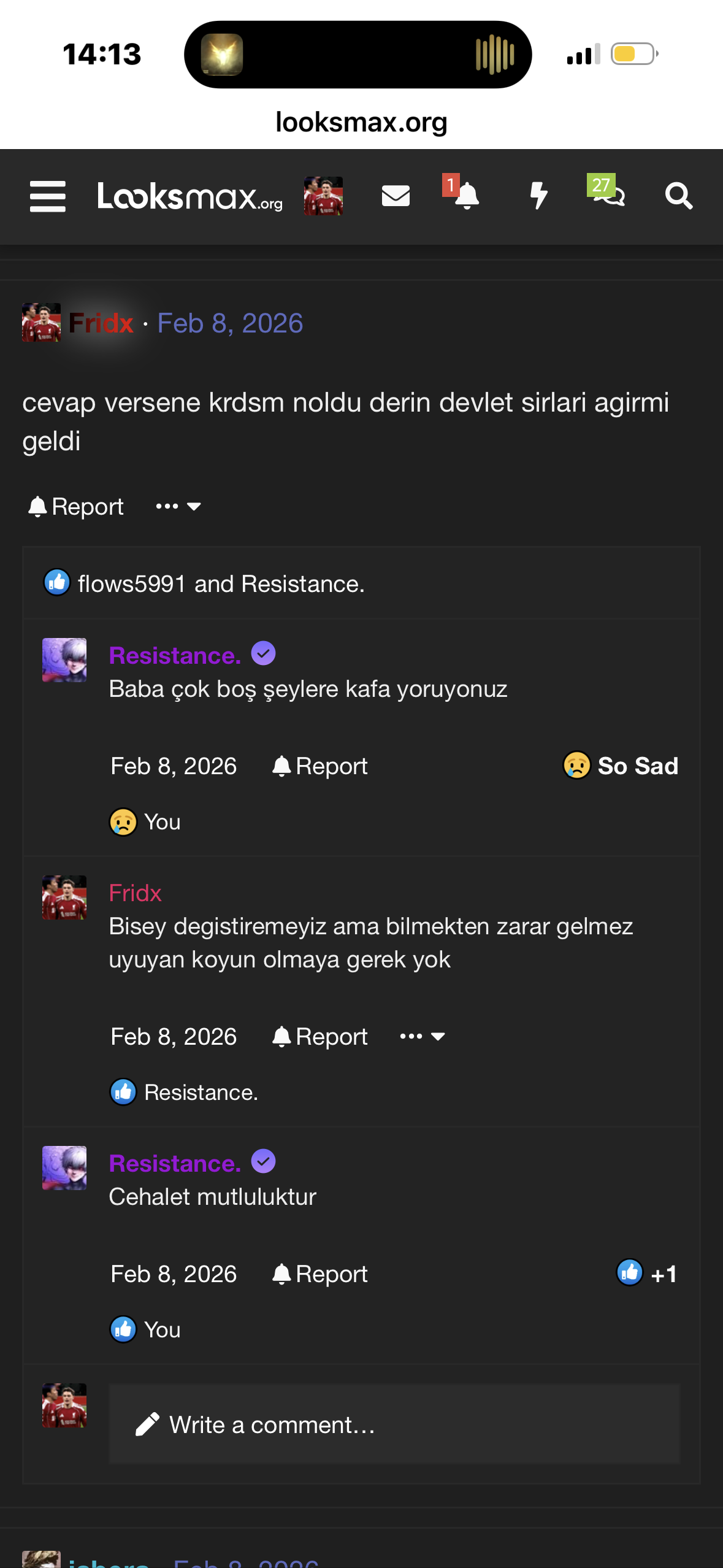This screenshot has width=723, height=1568.
Task: Open Resistance. profile from first comment
Action: [175, 655]
